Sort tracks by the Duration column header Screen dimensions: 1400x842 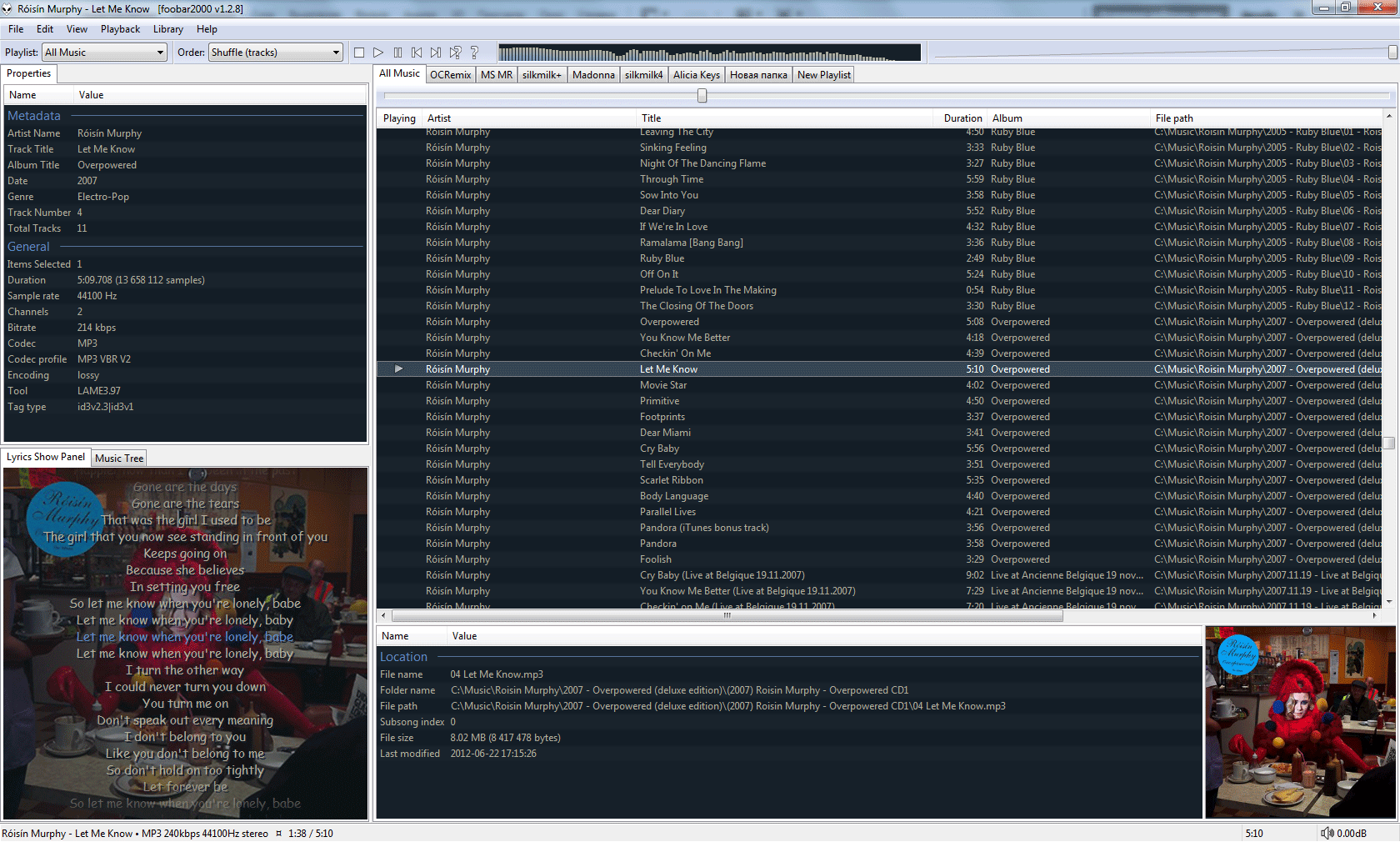click(x=962, y=118)
